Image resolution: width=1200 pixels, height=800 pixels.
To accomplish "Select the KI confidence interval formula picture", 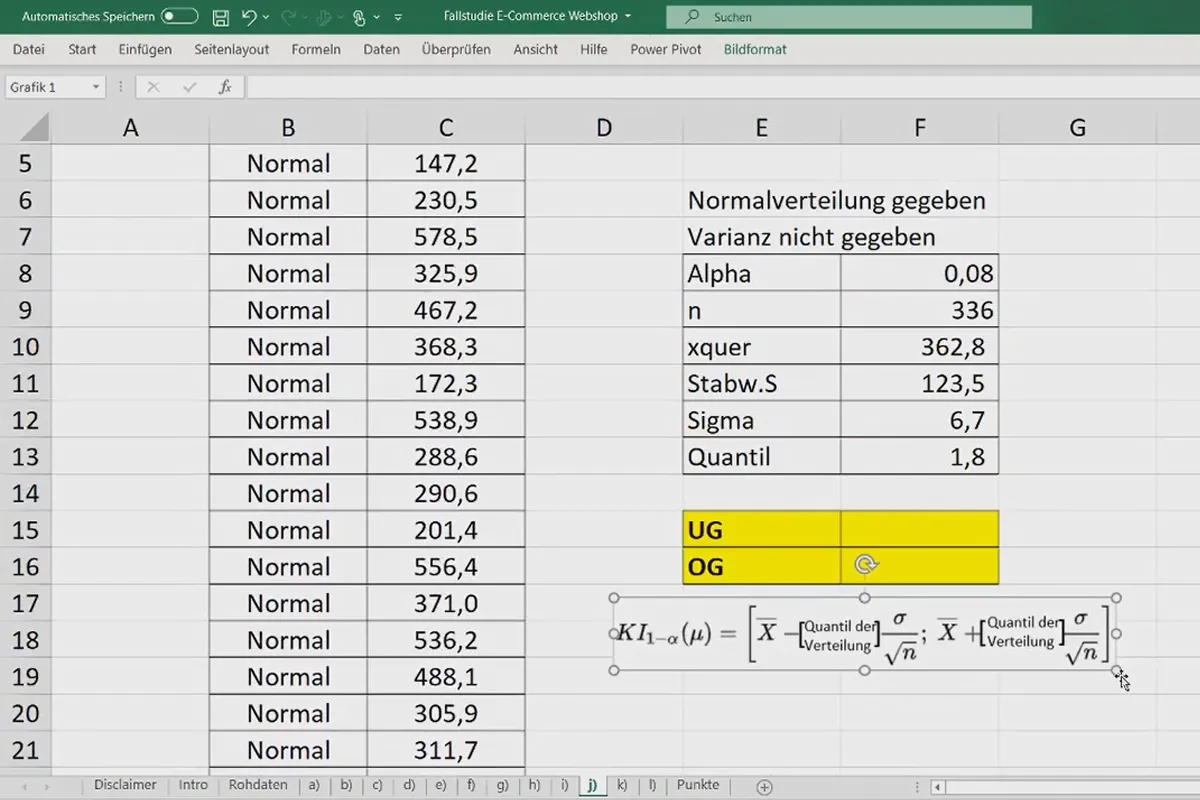I will [x=865, y=634].
